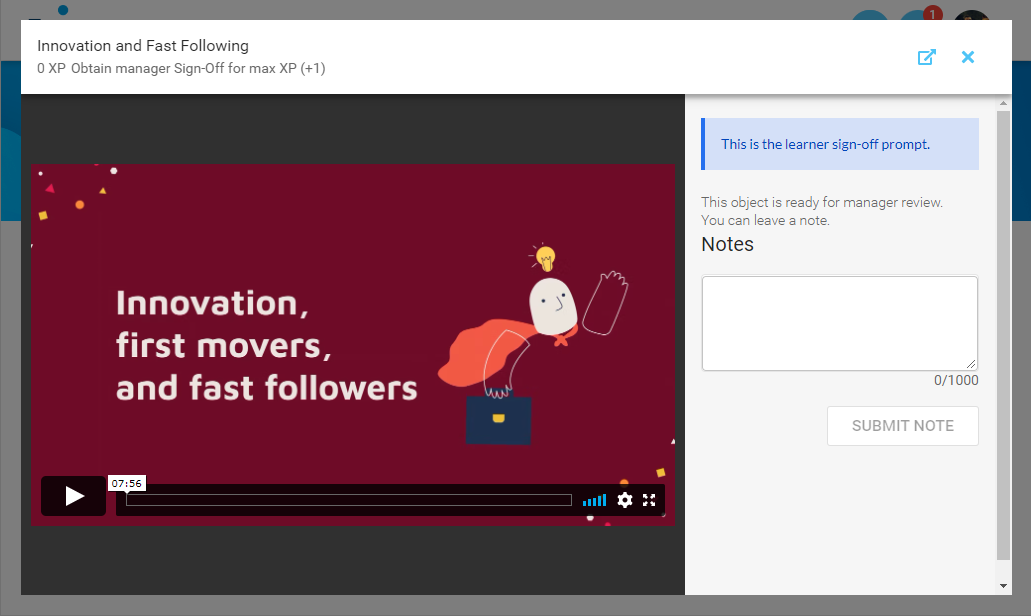
Task: Seek within the video progress bar
Action: pos(348,500)
